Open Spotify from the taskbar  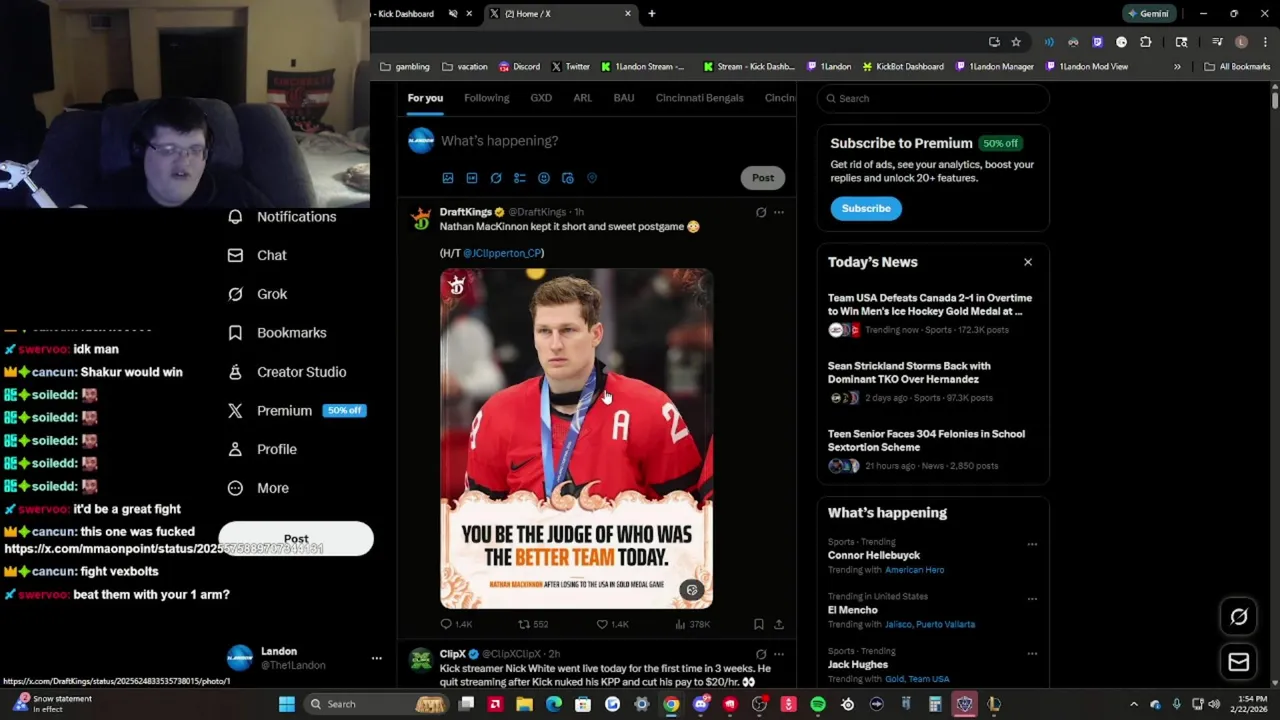tap(818, 704)
